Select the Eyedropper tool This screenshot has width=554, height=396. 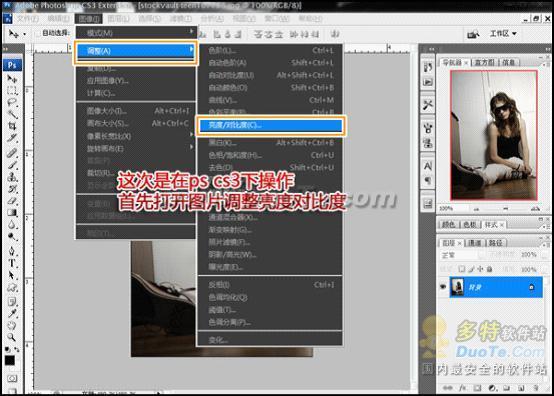[12, 313]
